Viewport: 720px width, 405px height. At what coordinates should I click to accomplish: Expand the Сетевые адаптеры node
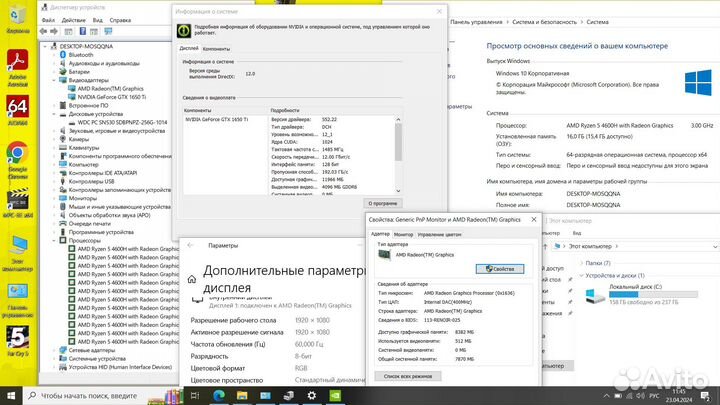(x=54, y=350)
